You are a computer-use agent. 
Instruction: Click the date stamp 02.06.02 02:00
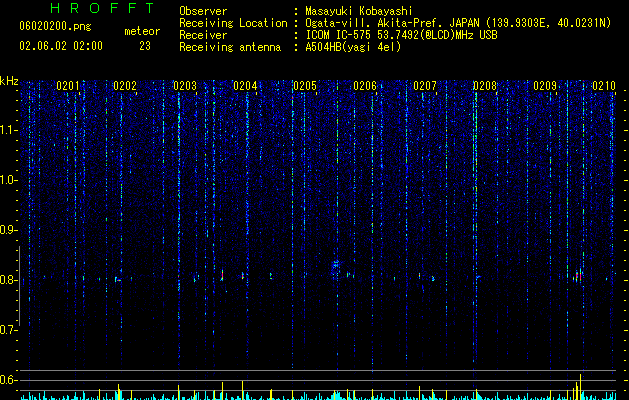(x=61, y=46)
